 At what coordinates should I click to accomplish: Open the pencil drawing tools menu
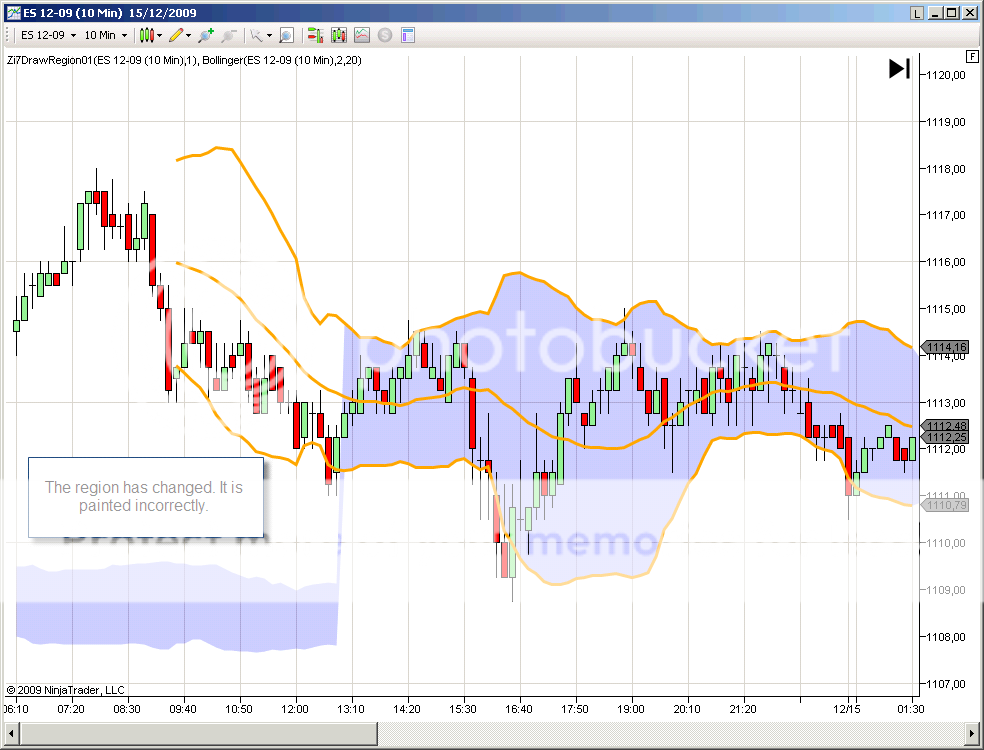tap(180, 35)
